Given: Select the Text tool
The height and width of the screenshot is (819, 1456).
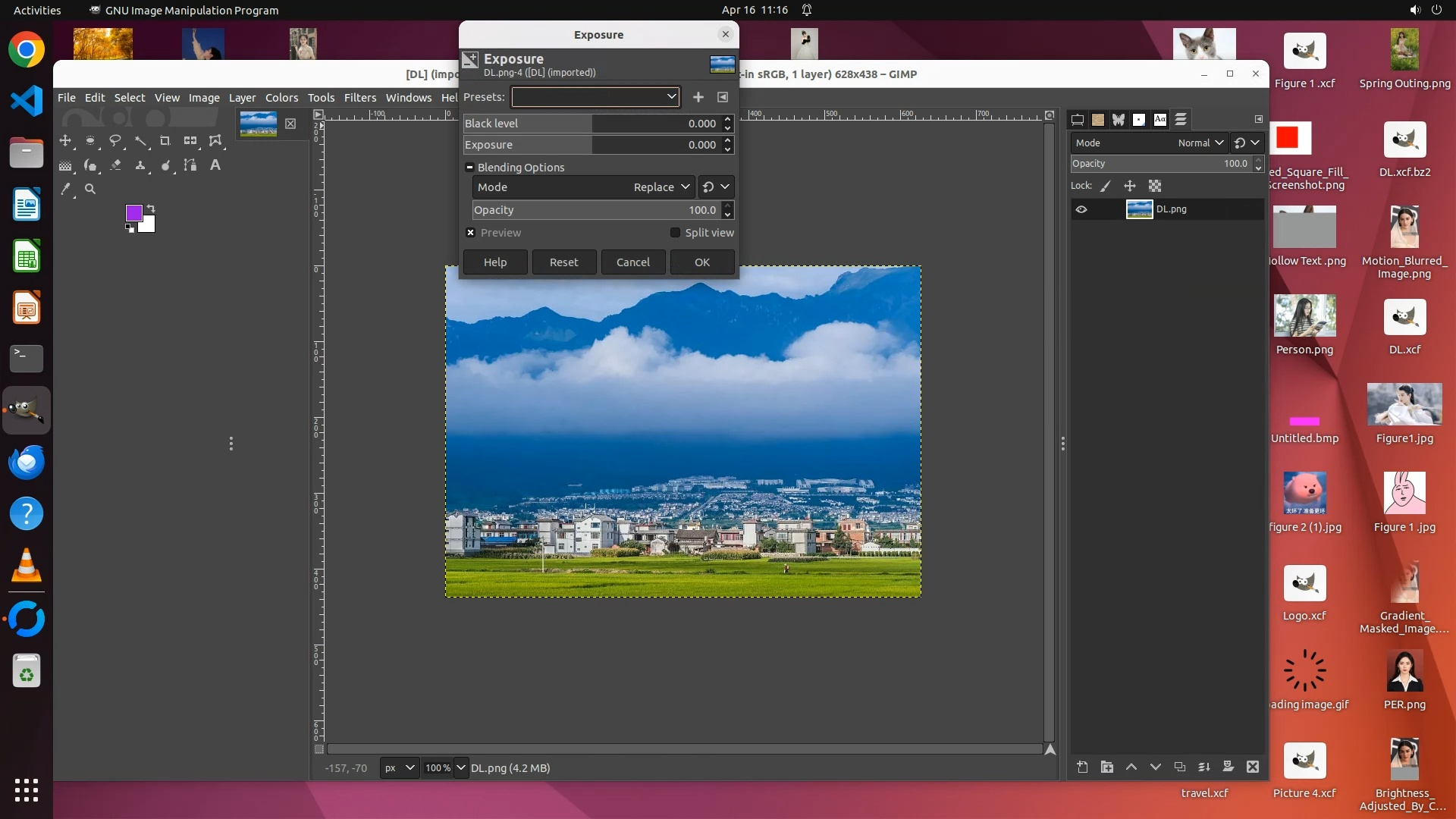Looking at the screenshot, I should click(x=215, y=165).
